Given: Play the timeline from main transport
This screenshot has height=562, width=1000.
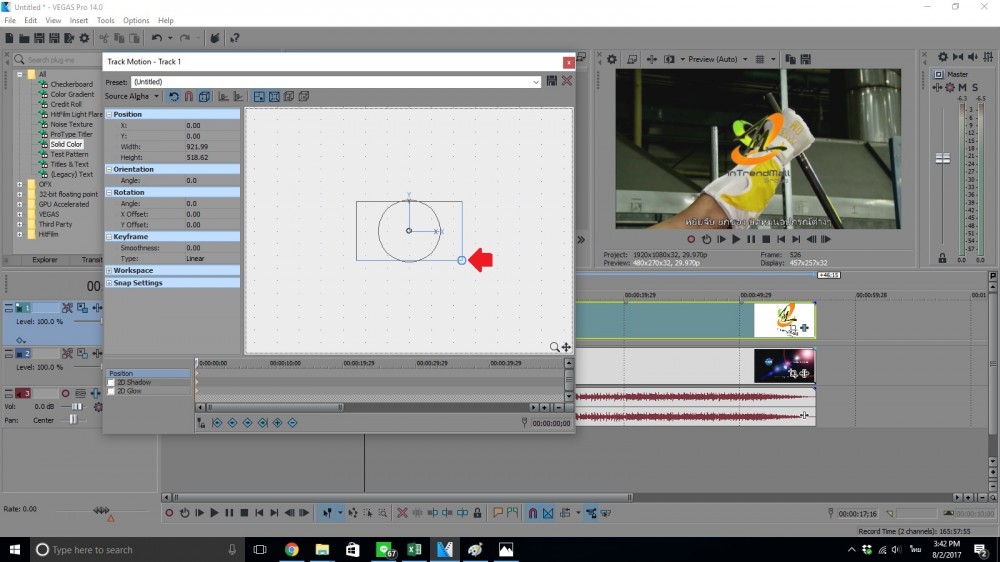Looking at the screenshot, I should click(x=214, y=513).
